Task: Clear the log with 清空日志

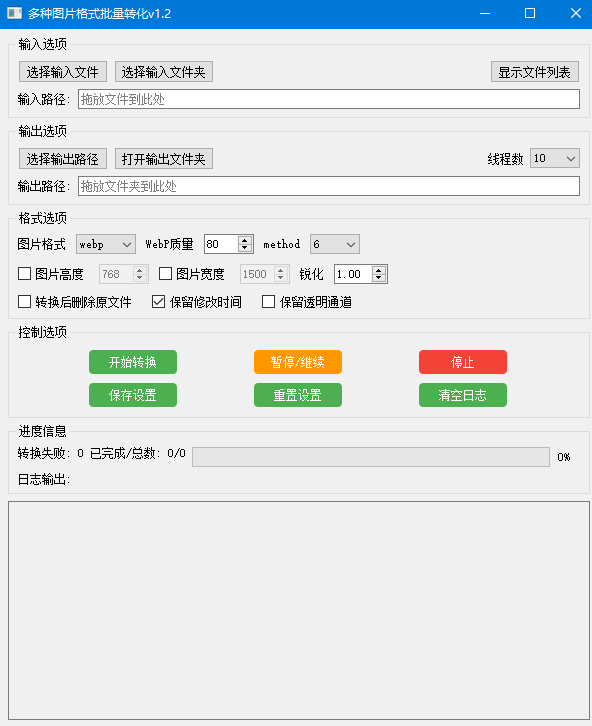Action: (463, 395)
